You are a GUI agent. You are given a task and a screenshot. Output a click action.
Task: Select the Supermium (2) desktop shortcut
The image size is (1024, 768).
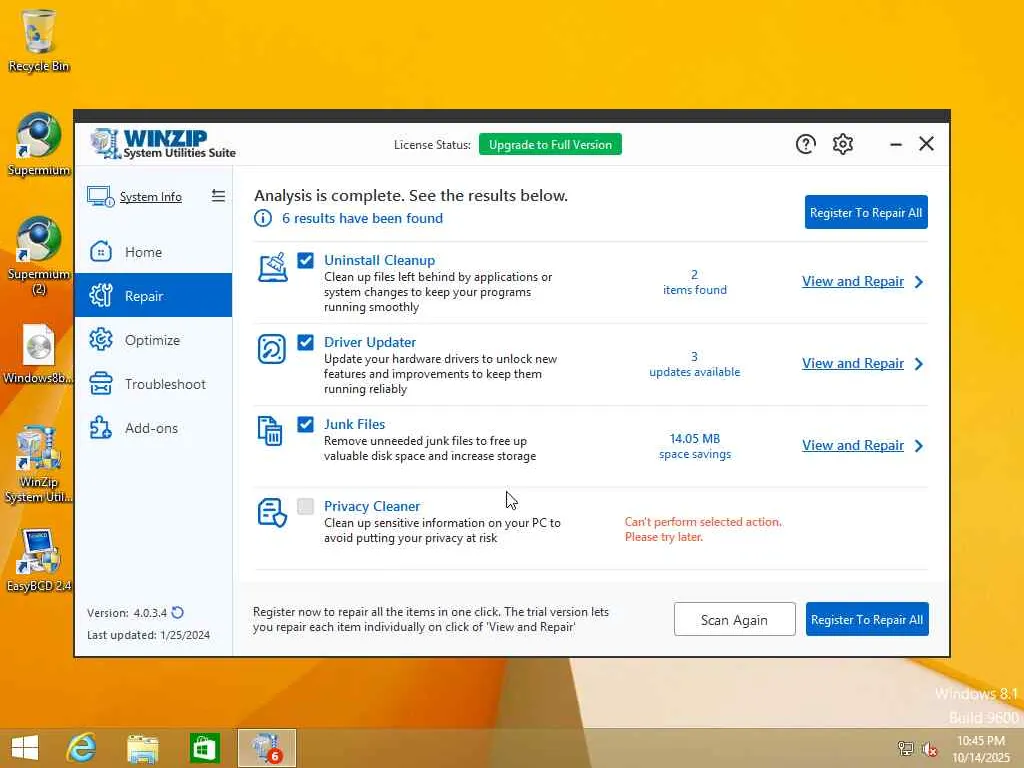tap(39, 255)
